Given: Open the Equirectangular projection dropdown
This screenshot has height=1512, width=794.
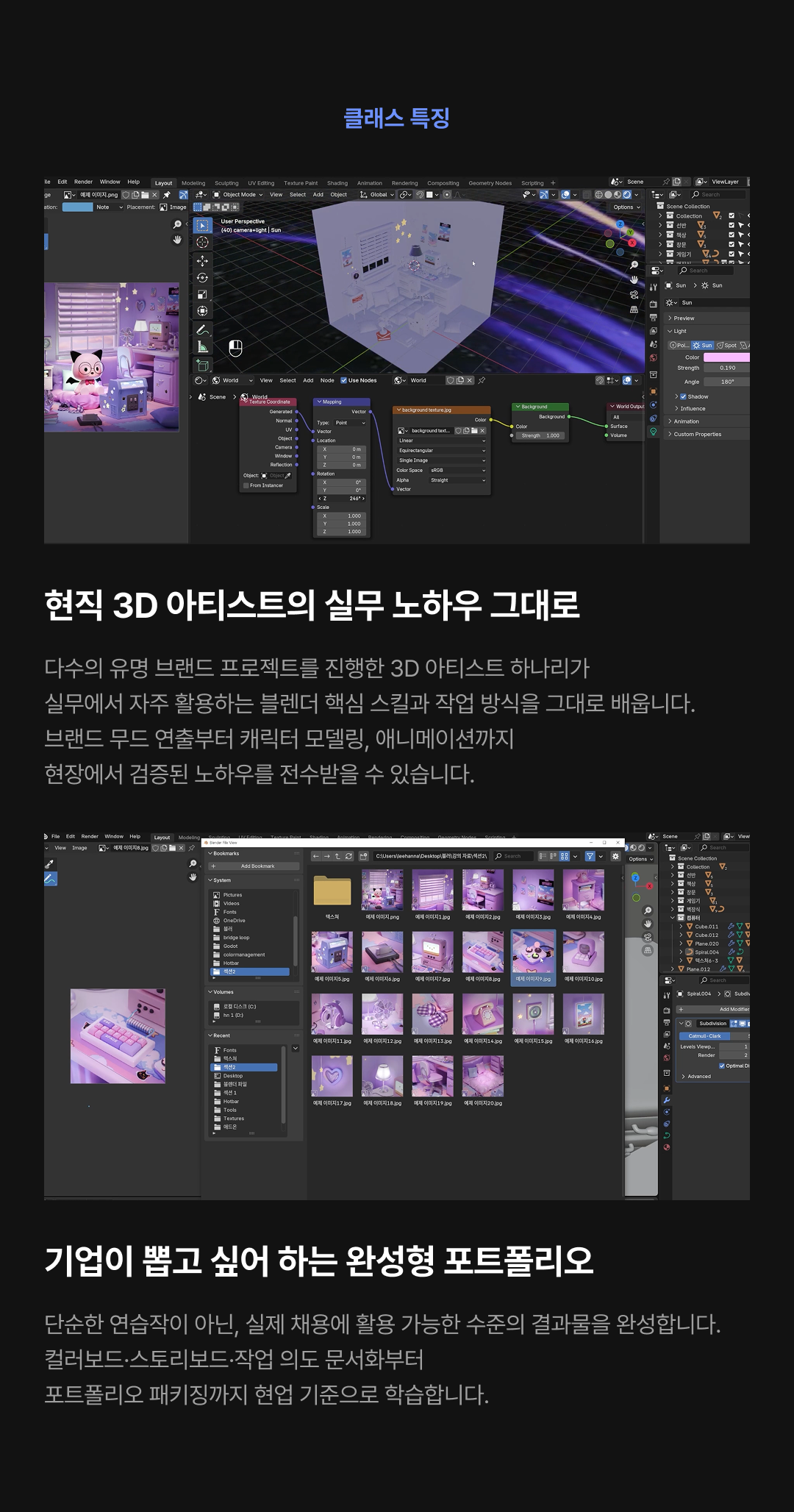Looking at the screenshot, I should [x=441, y=450].
